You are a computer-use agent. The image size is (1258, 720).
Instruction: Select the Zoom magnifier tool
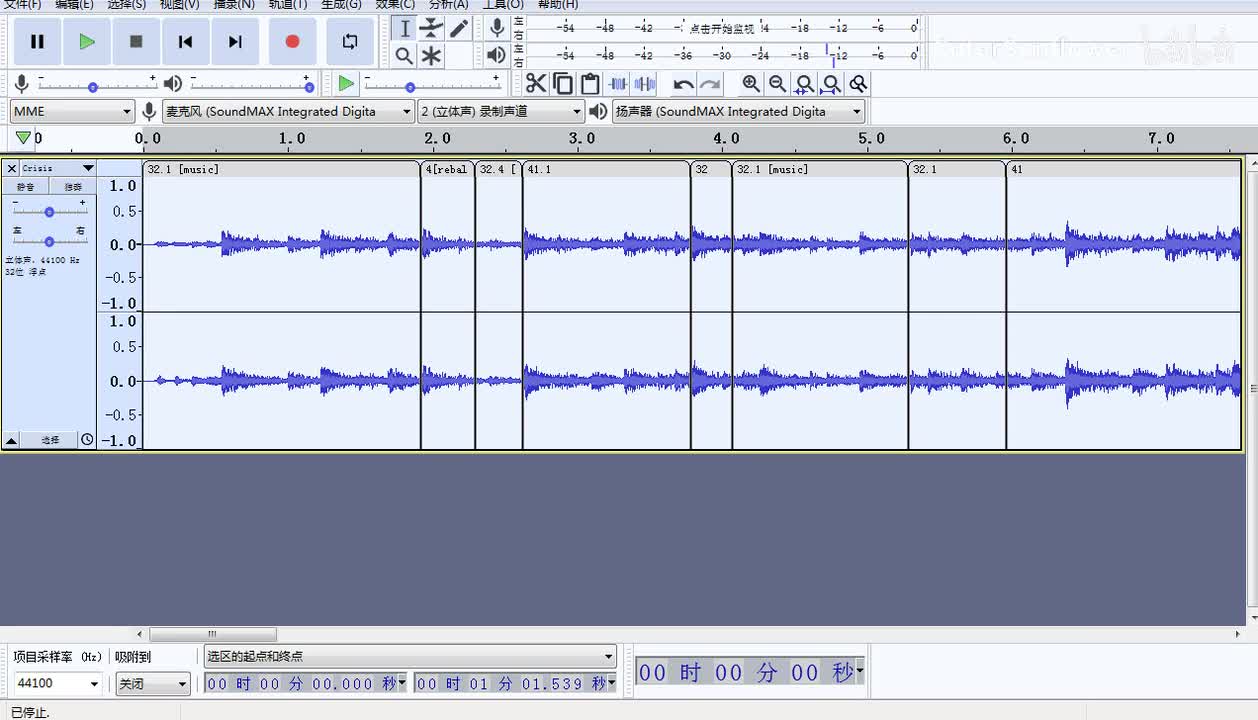coord(405,56)
